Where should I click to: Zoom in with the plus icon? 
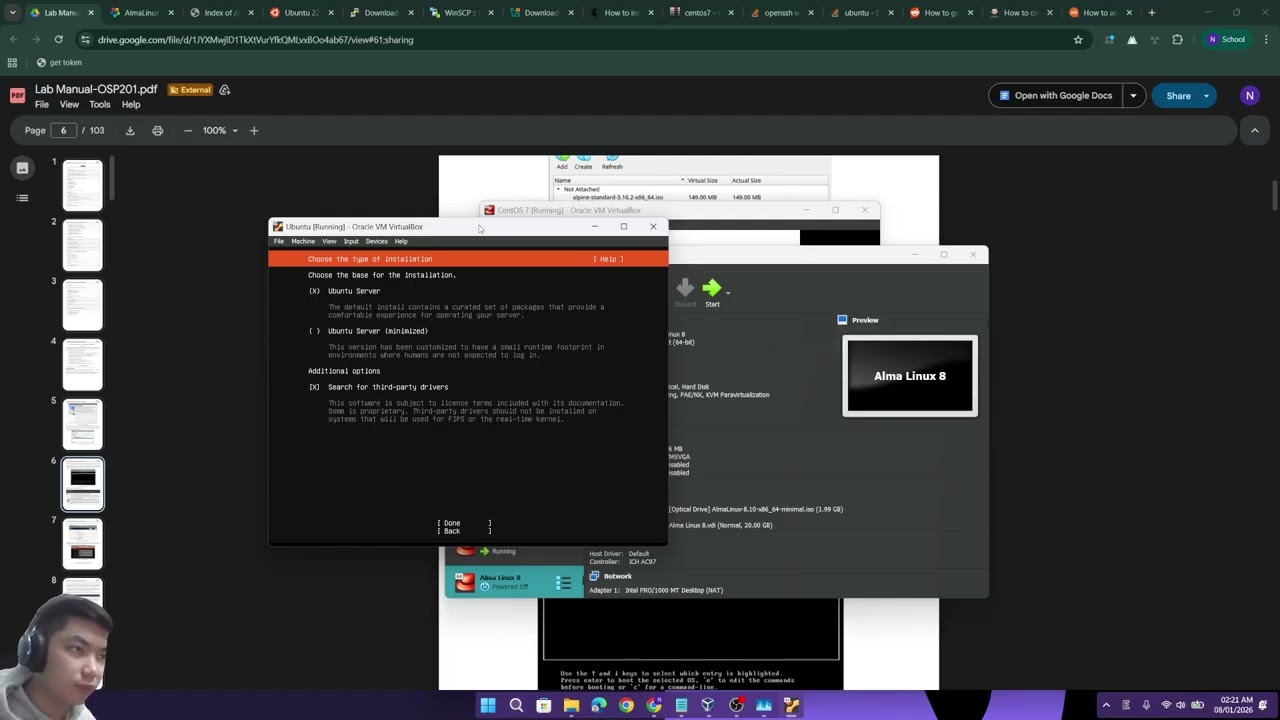(x=254, y=130)
